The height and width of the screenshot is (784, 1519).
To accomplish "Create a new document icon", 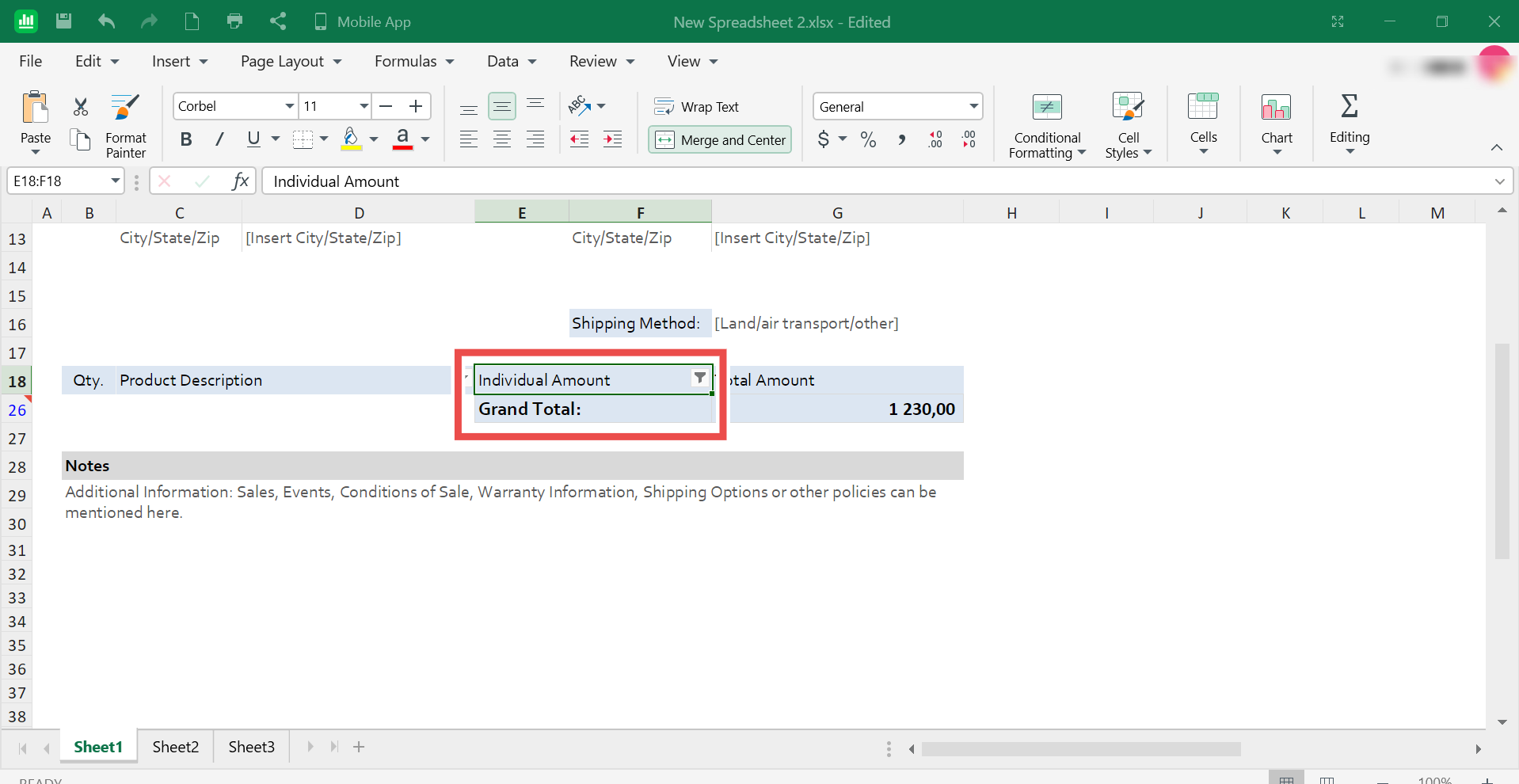I will pyautogui.click(x=192, y=21).
